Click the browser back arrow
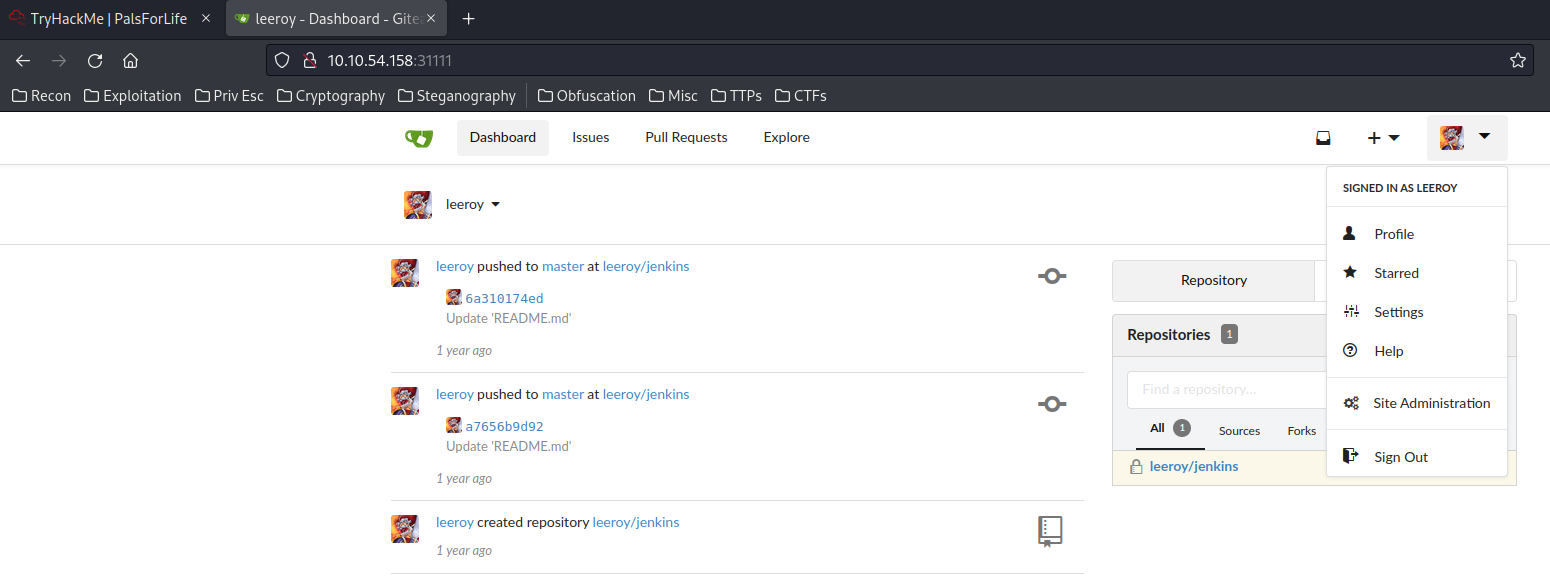This screenshot has width=1550, height=587. point(23,60)
